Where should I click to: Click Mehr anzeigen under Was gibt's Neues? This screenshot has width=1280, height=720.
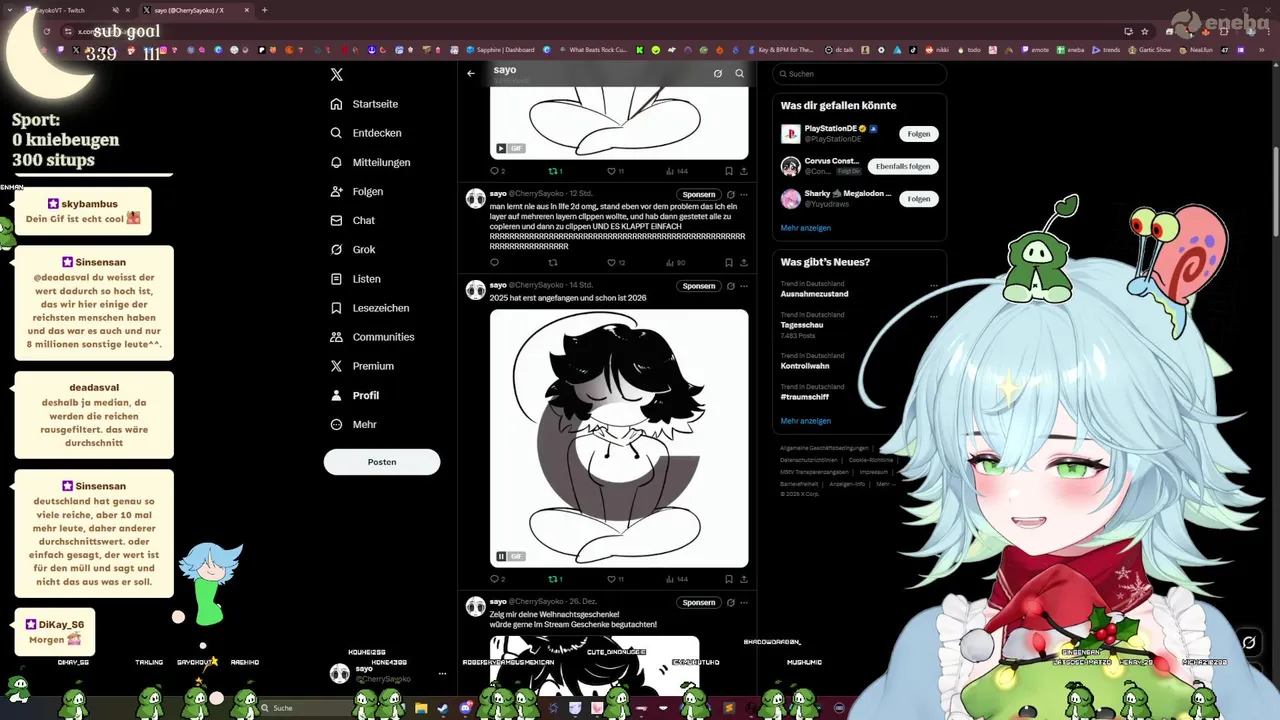806,421
